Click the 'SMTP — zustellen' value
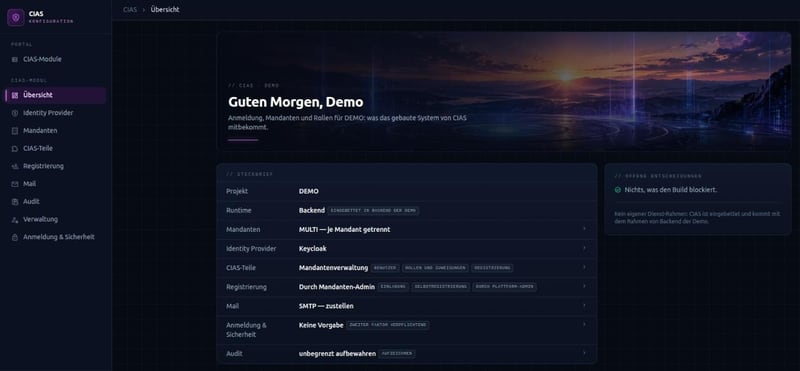This screenshot has width=800, height=371. point(326,306)
